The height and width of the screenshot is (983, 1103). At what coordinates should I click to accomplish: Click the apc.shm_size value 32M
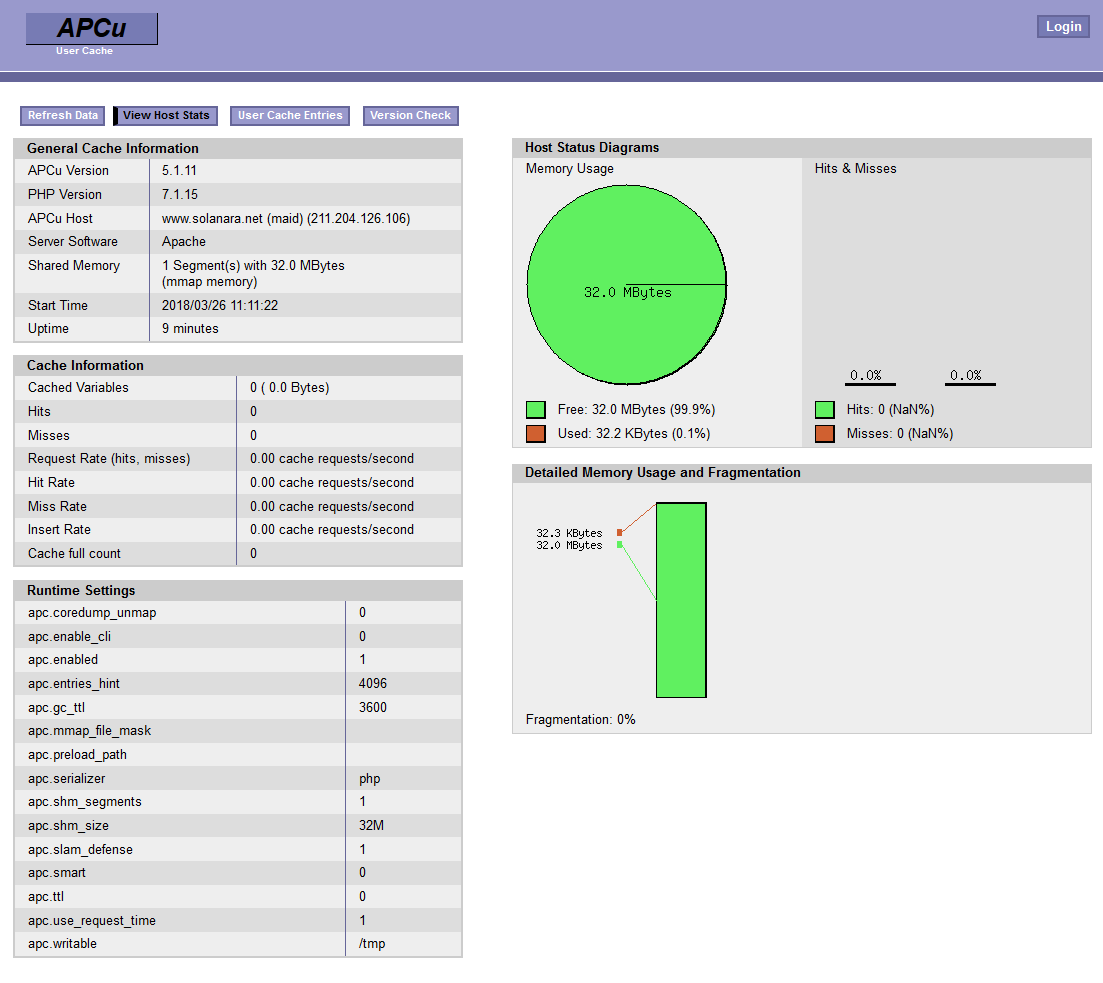tap(371, 826)
